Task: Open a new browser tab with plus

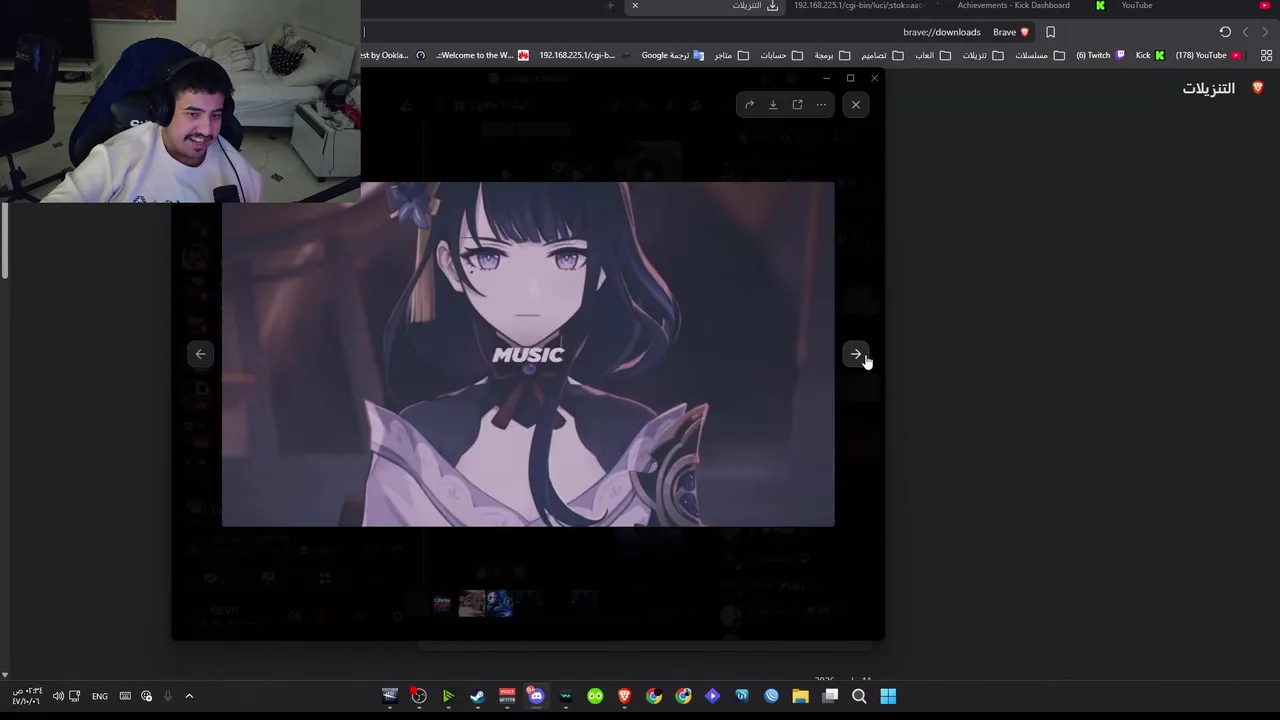Action: click(x=610, y=6)
